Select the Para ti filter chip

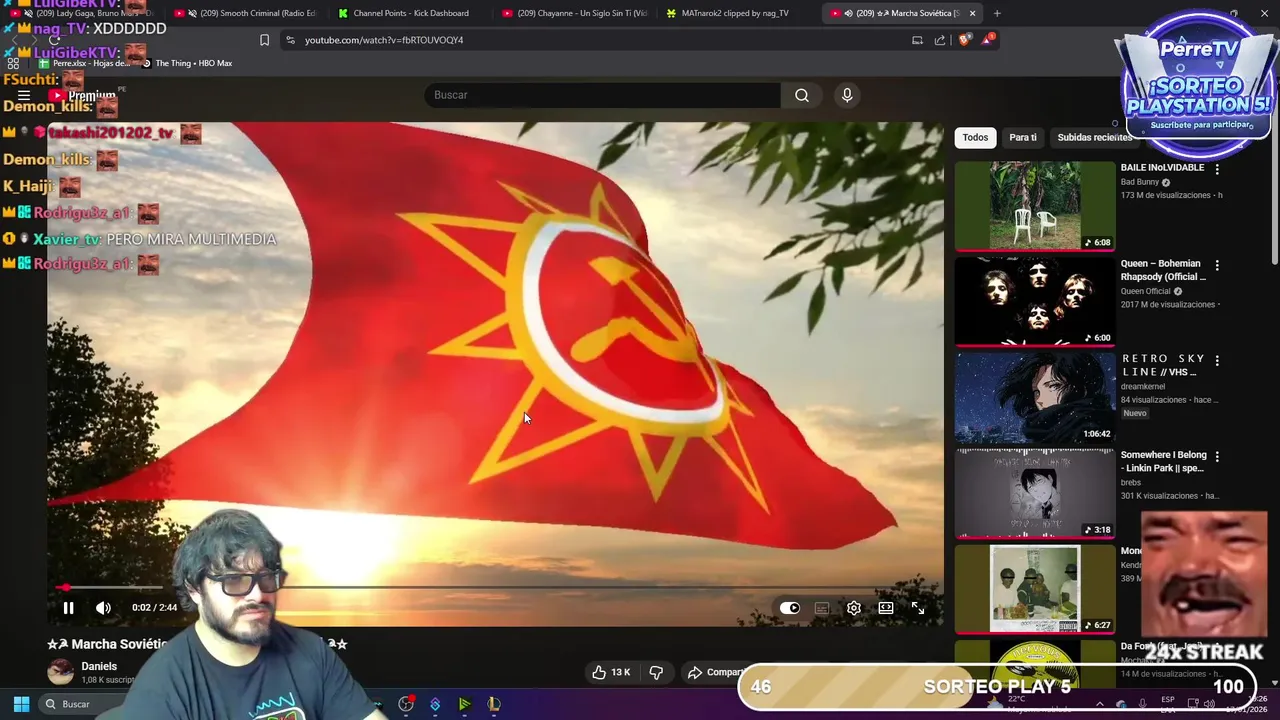[1023, 137]
